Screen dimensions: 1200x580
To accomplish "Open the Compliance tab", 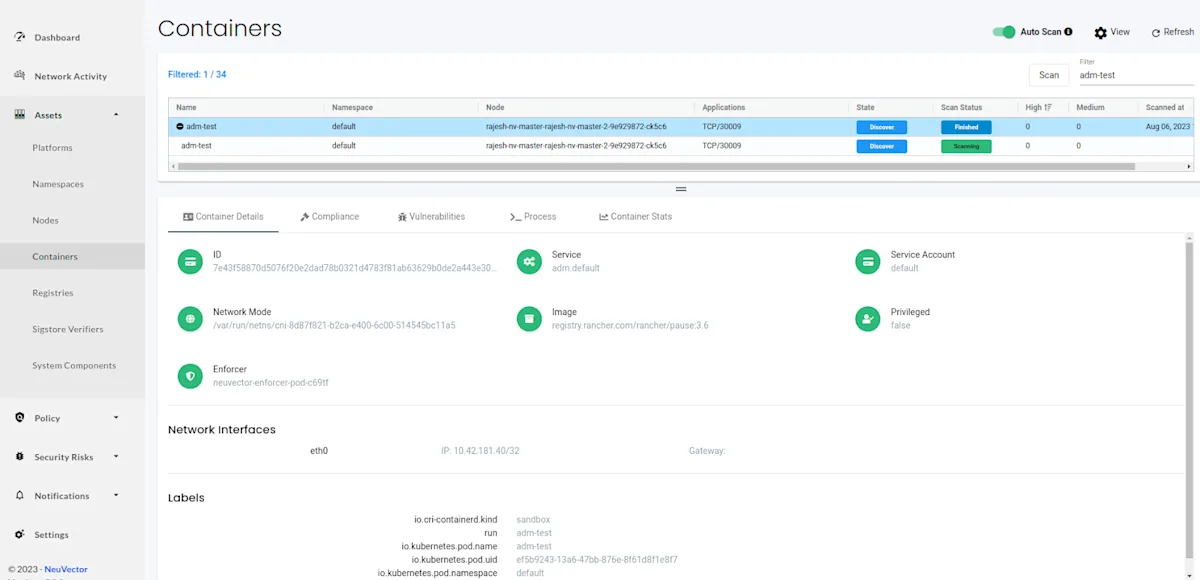I will pyautogui.click(x=329, y=216).
